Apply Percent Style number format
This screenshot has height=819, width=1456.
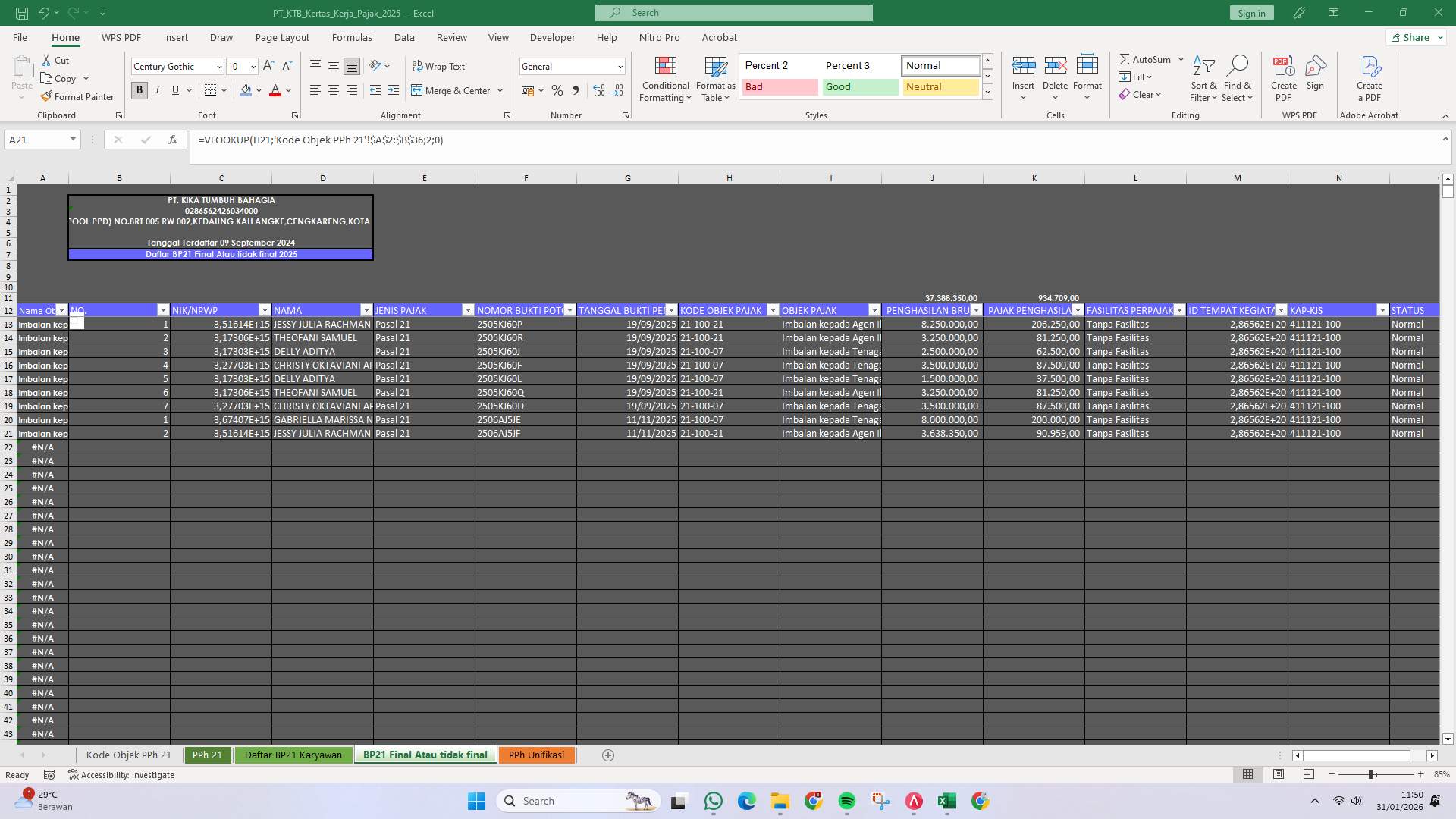click(558, 90)
